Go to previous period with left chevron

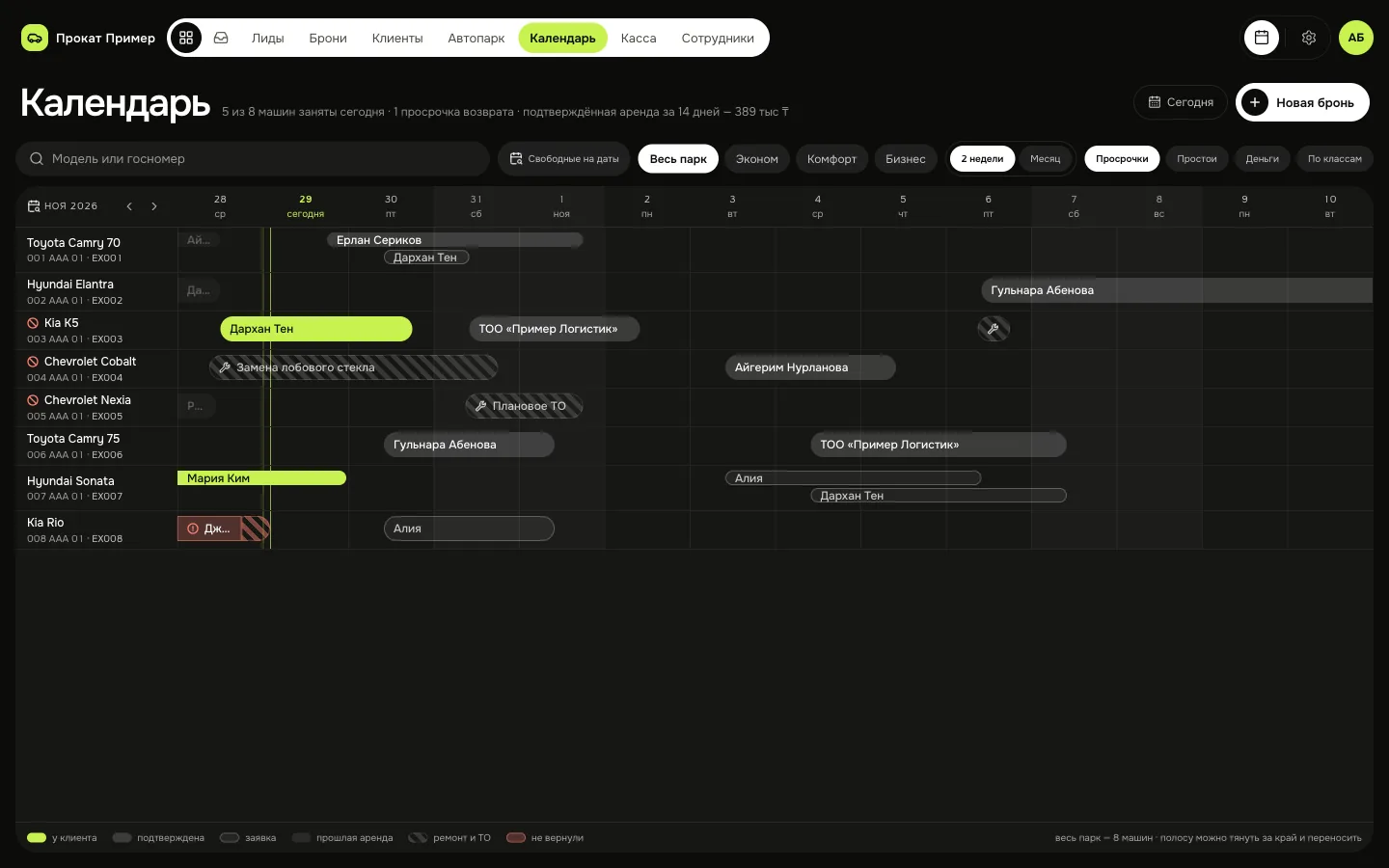pos(129,206)
